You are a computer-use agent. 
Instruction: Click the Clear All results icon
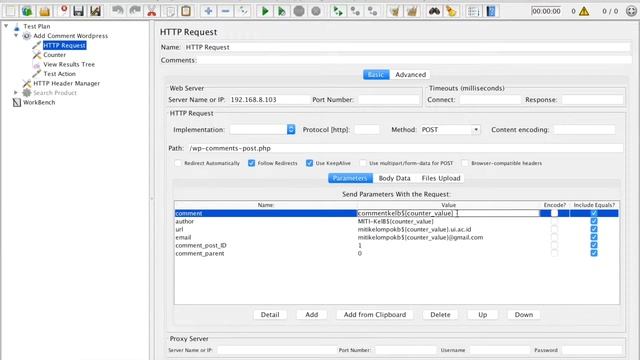pos(411,11)
